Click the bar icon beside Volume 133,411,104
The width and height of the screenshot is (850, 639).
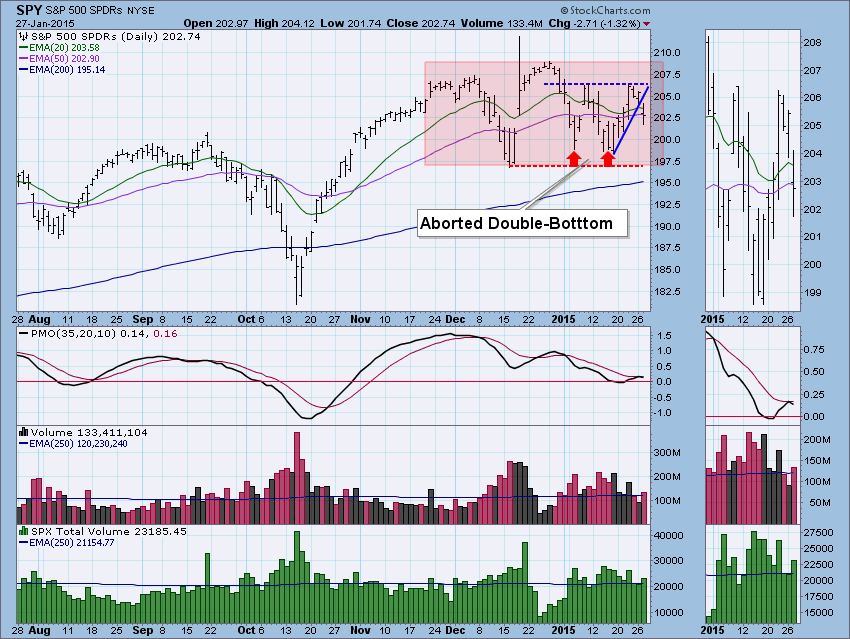(23, 432)
